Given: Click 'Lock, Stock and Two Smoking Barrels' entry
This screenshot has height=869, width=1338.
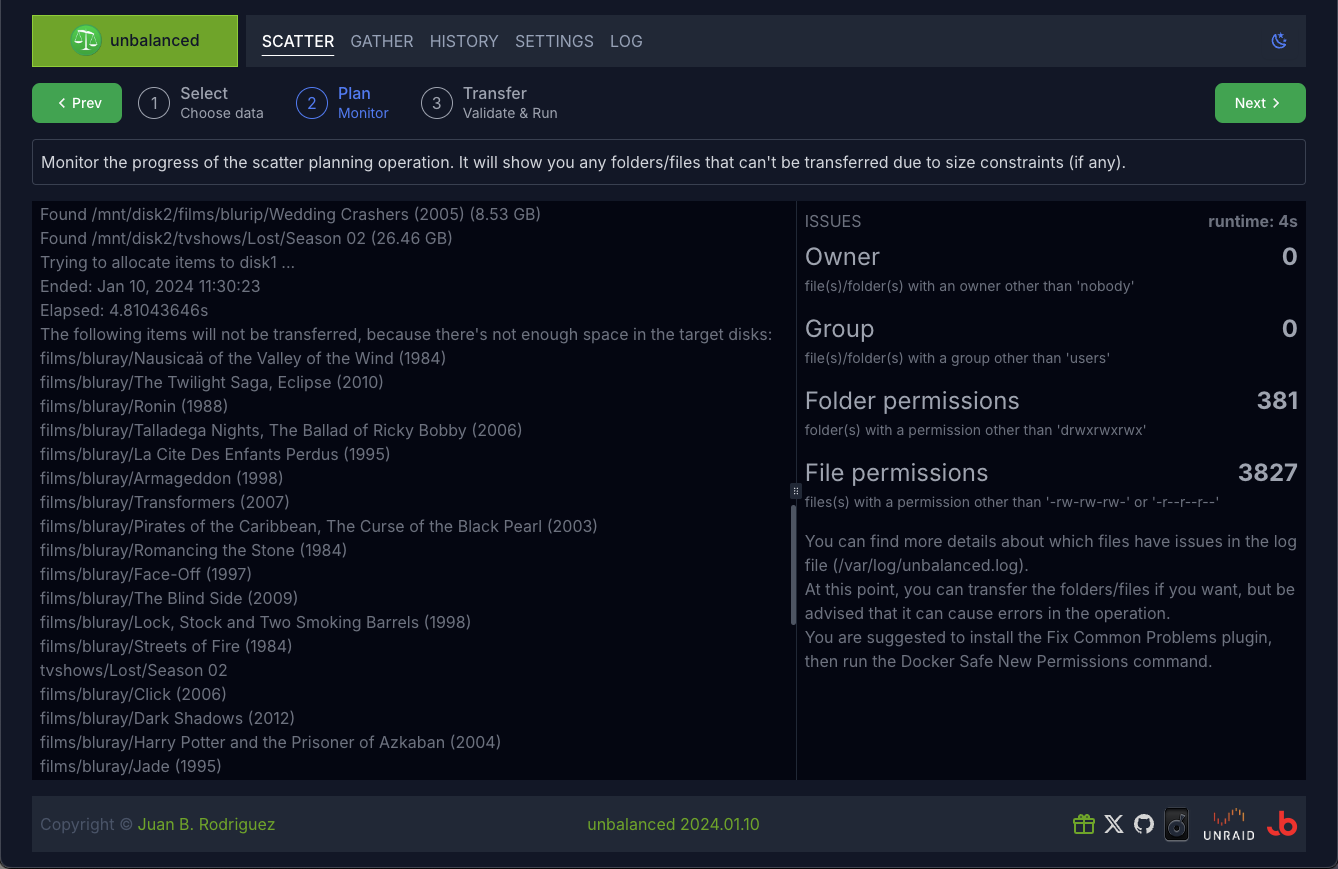Looking at the screenshot, I should click(255, 622).
